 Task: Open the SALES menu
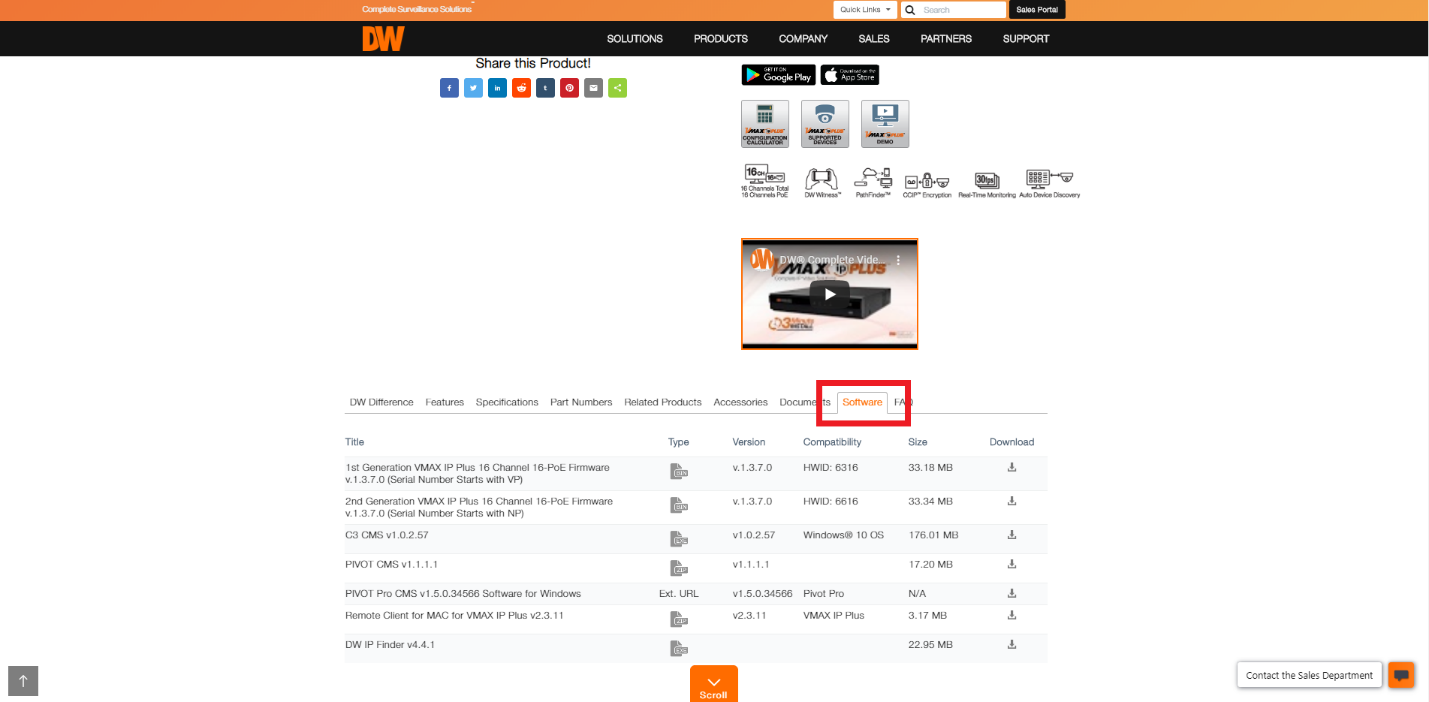[874, 39]
